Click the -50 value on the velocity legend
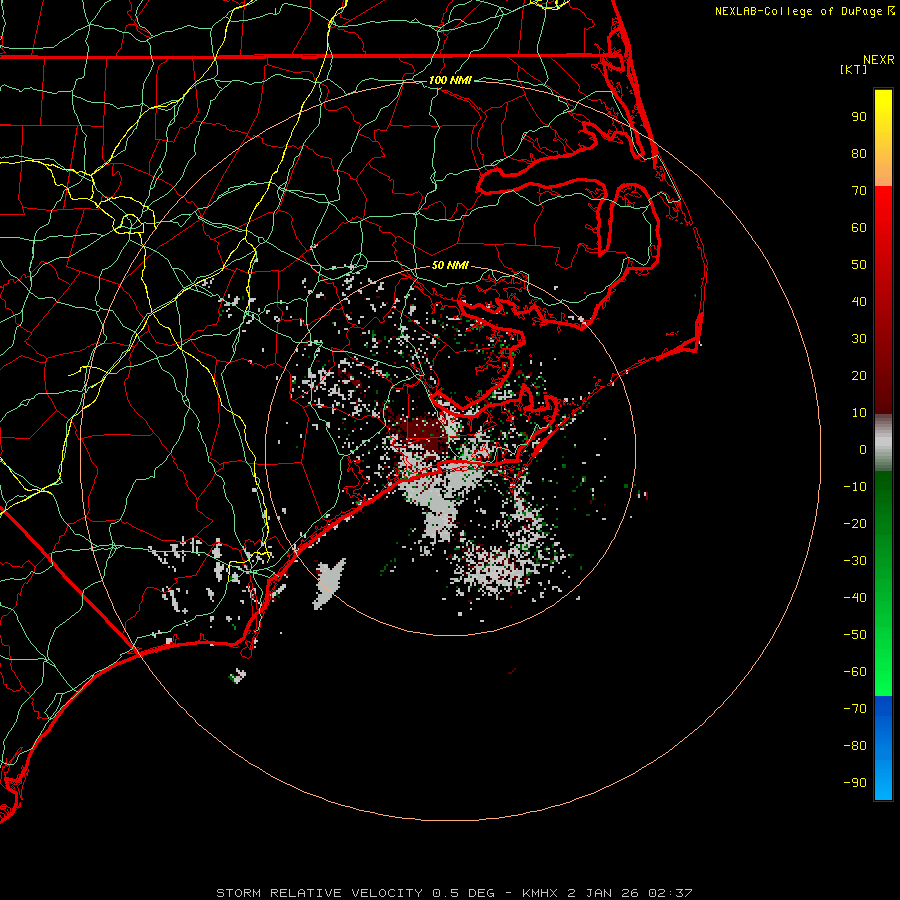This screenshot has width=900, height=900. [855, 635]
